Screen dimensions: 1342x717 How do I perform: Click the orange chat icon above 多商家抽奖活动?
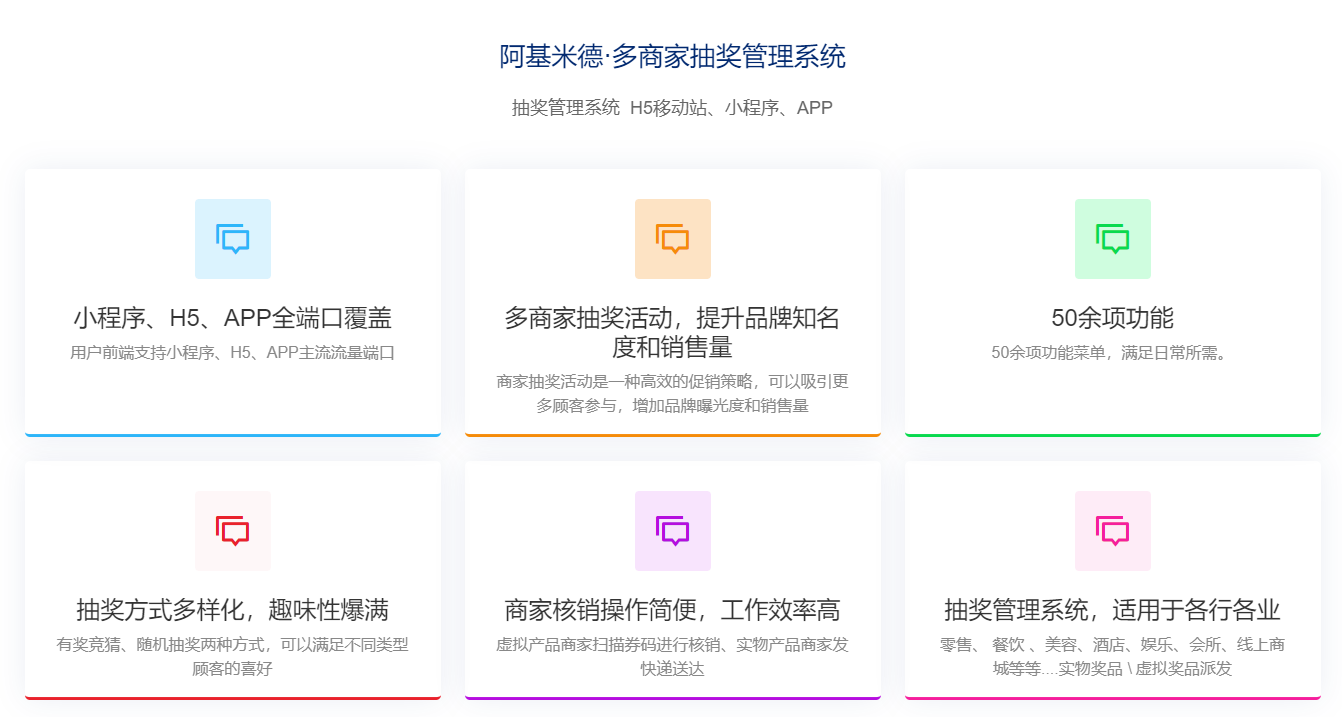point(673,239)
